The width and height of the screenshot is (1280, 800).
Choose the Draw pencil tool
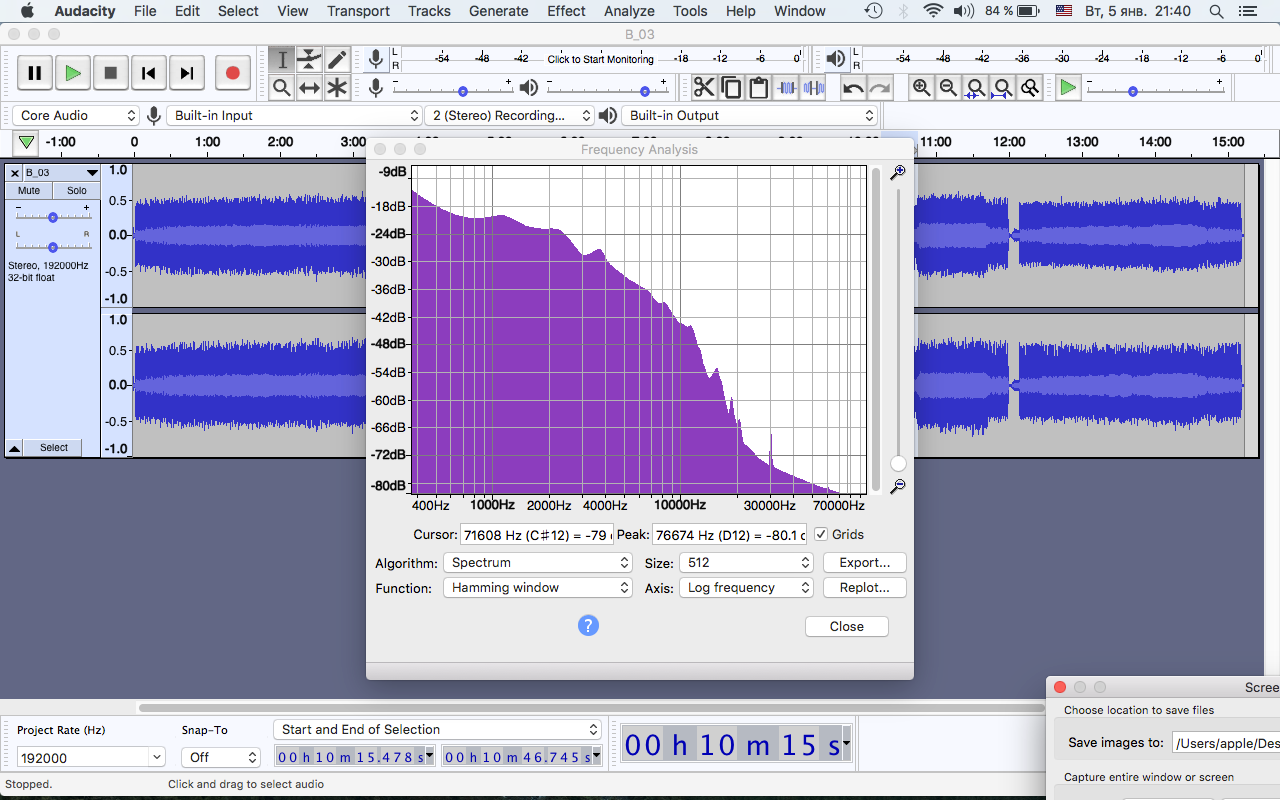(x=337, y=59)
